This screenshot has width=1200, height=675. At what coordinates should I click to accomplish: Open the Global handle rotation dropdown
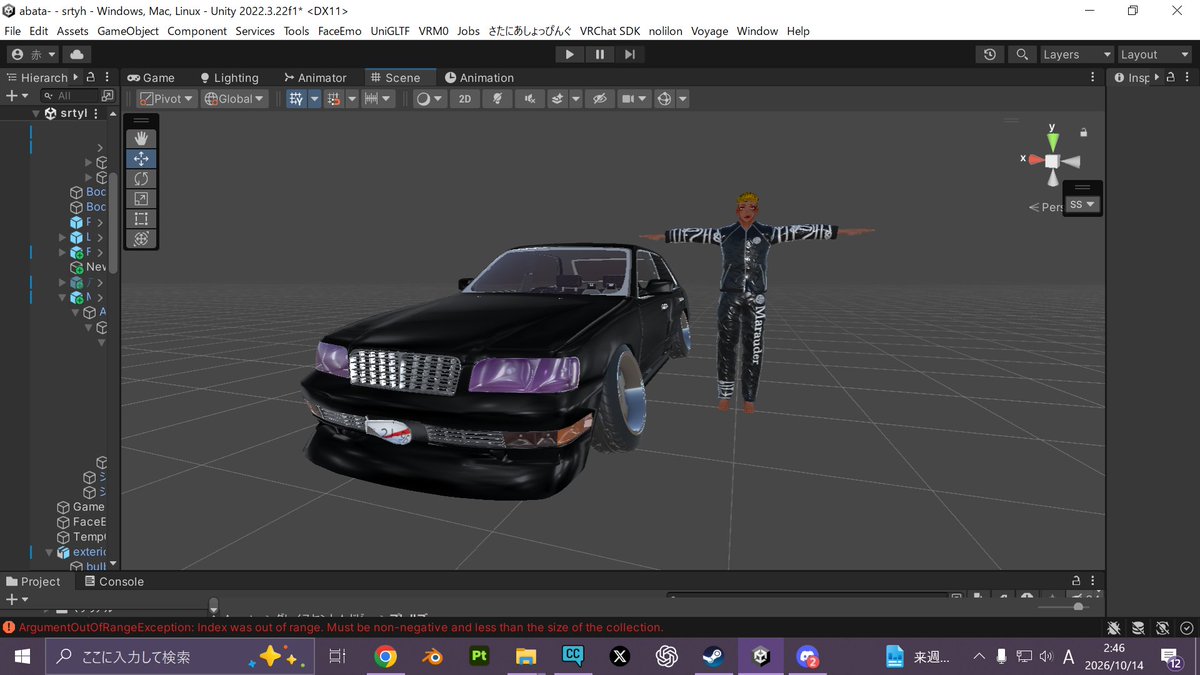[235, 98]
